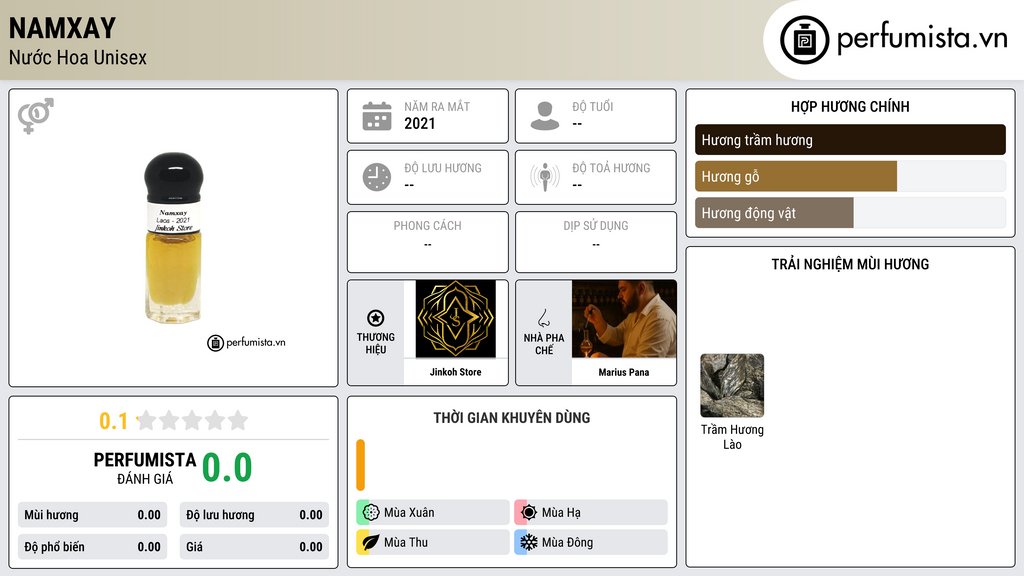Click the sillage radiating person icon
The image size is (1024, 576).
(x=545, y=177)
